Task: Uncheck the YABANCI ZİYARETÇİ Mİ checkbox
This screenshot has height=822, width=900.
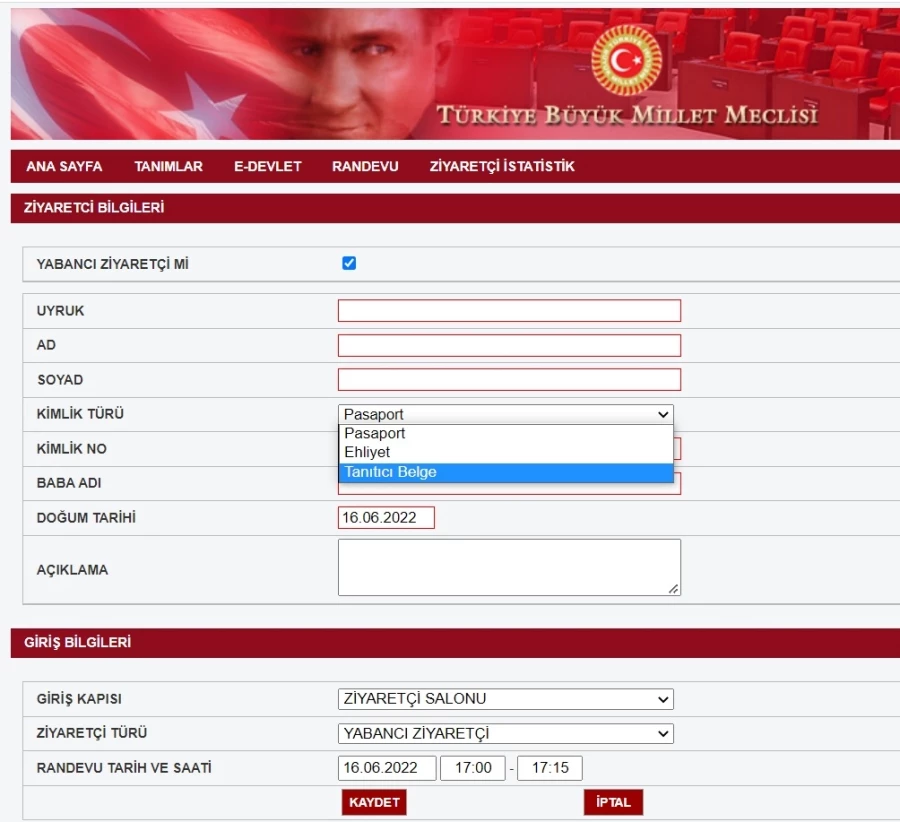Action: (349, 263)
